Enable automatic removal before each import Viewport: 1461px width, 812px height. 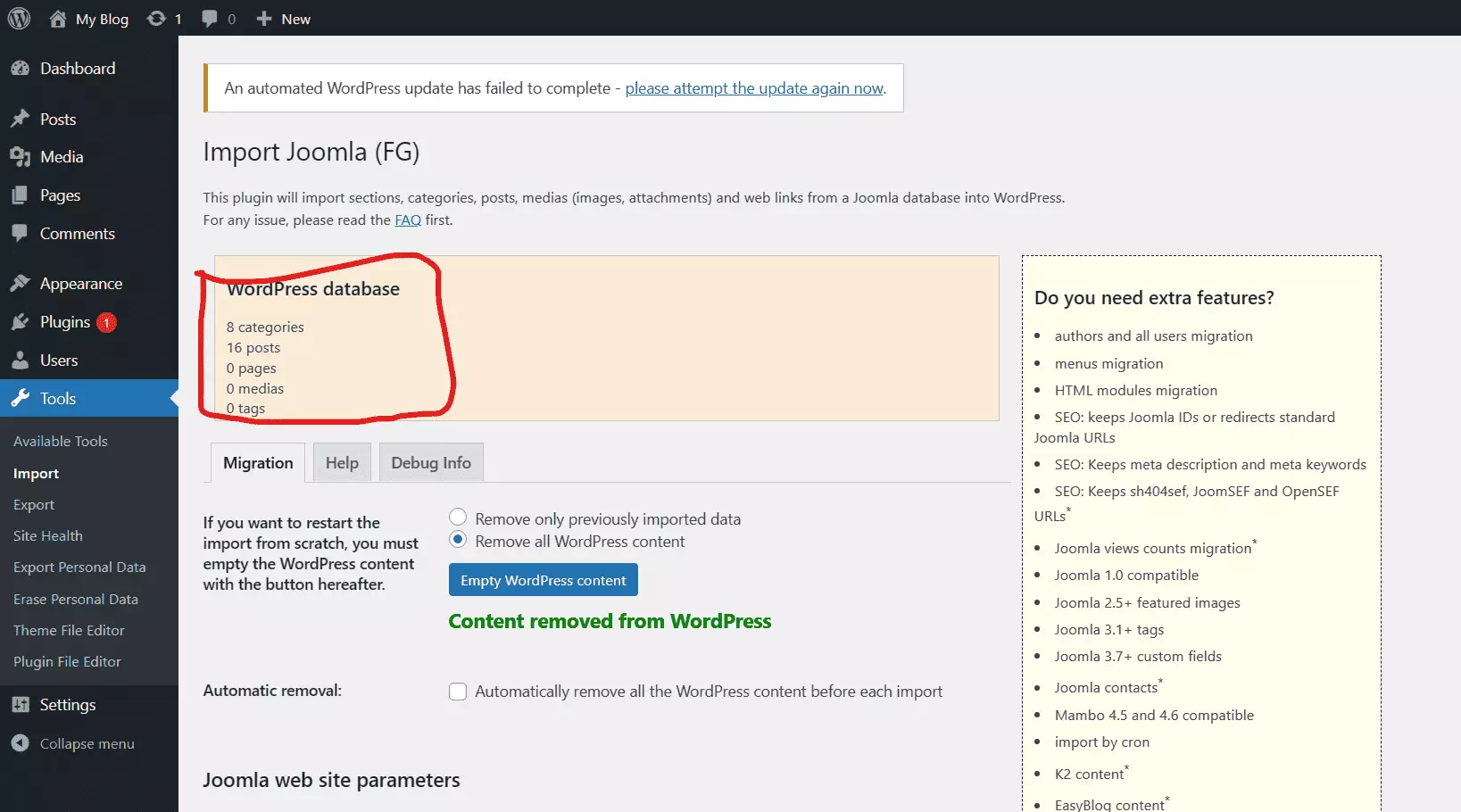pyautogui.click(x=458, y=692)
